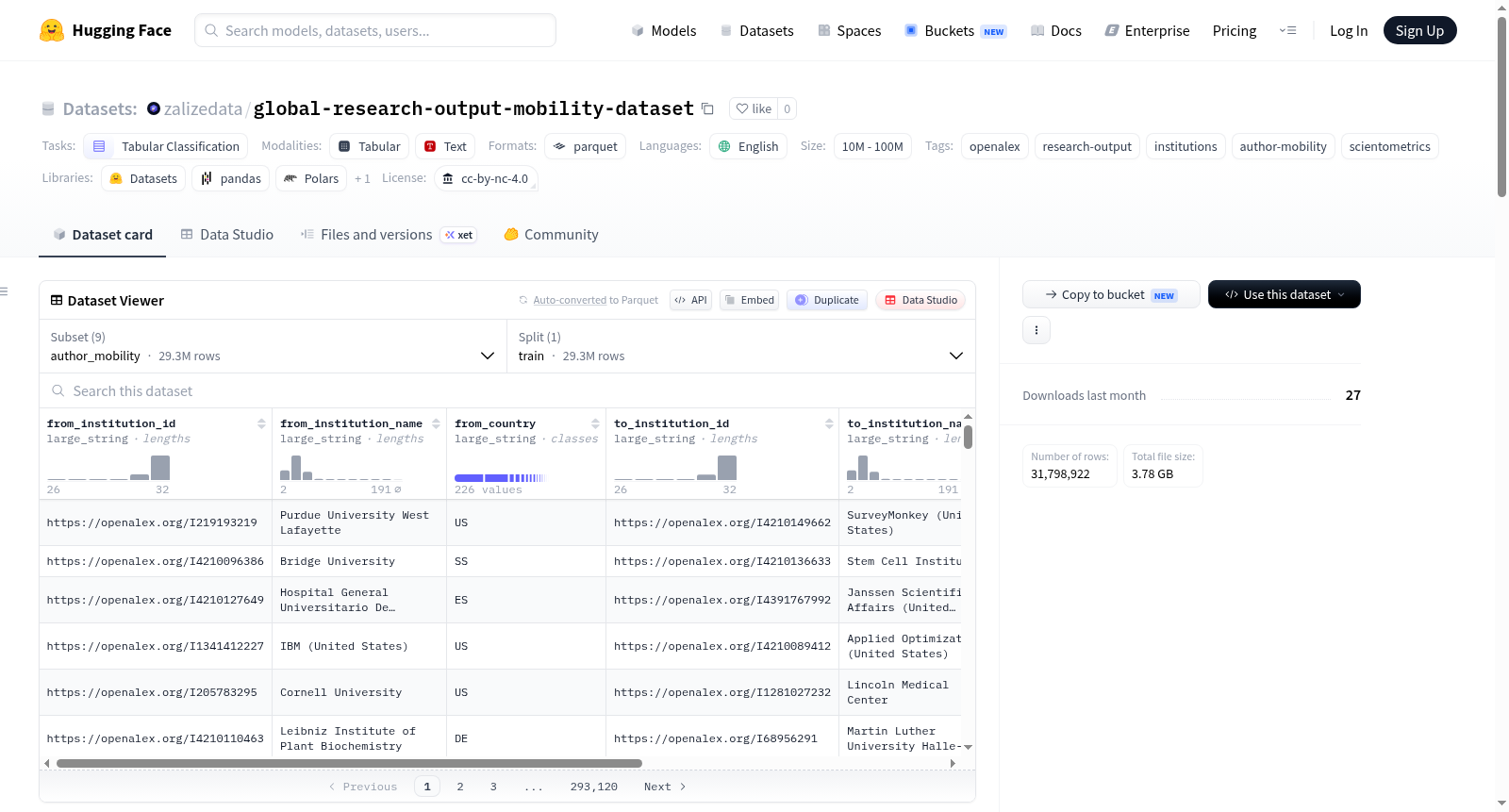Open Buckets in top navigation
Viewport: 1509px width, 812px height.
coord(955,30)
